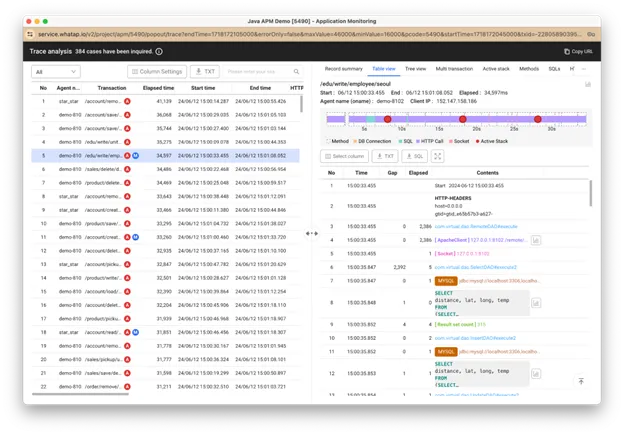Open the SelectDAO#execute2 method link
This screenshot has height=435, width=624.
(476, 267)
